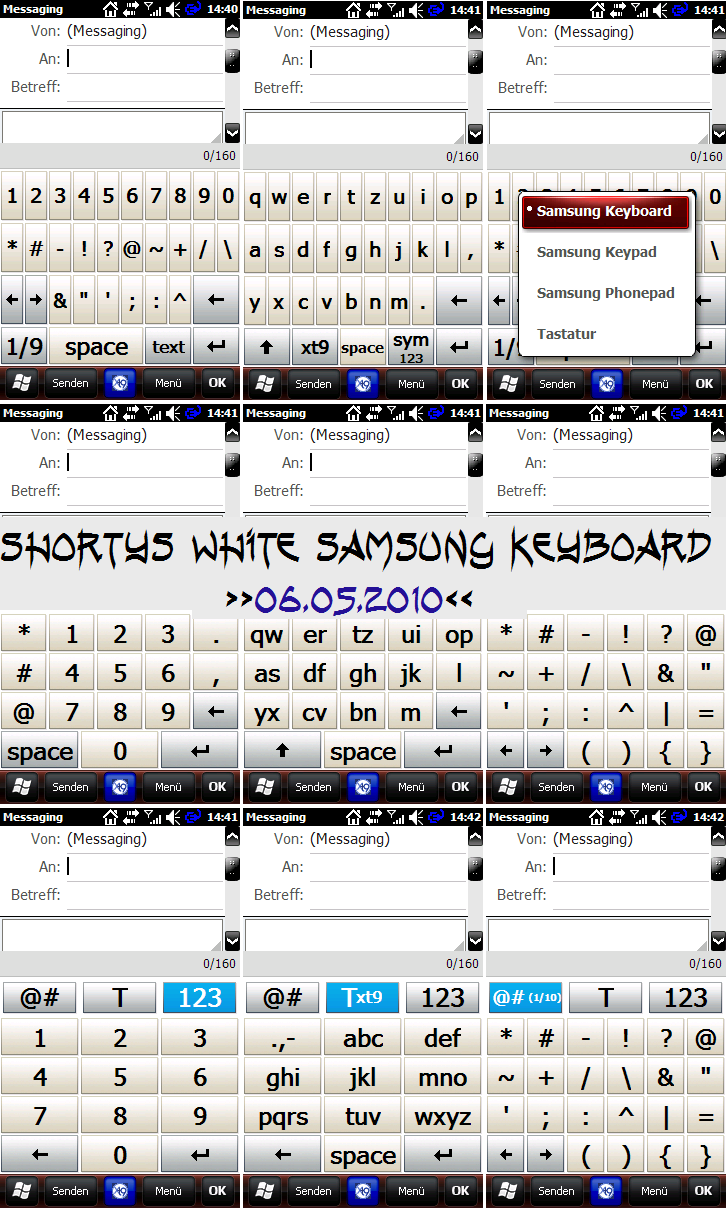Tap the 'def' phonepad key
The height and width of the screenshot is (1210, 726).
click(443, 1038)
